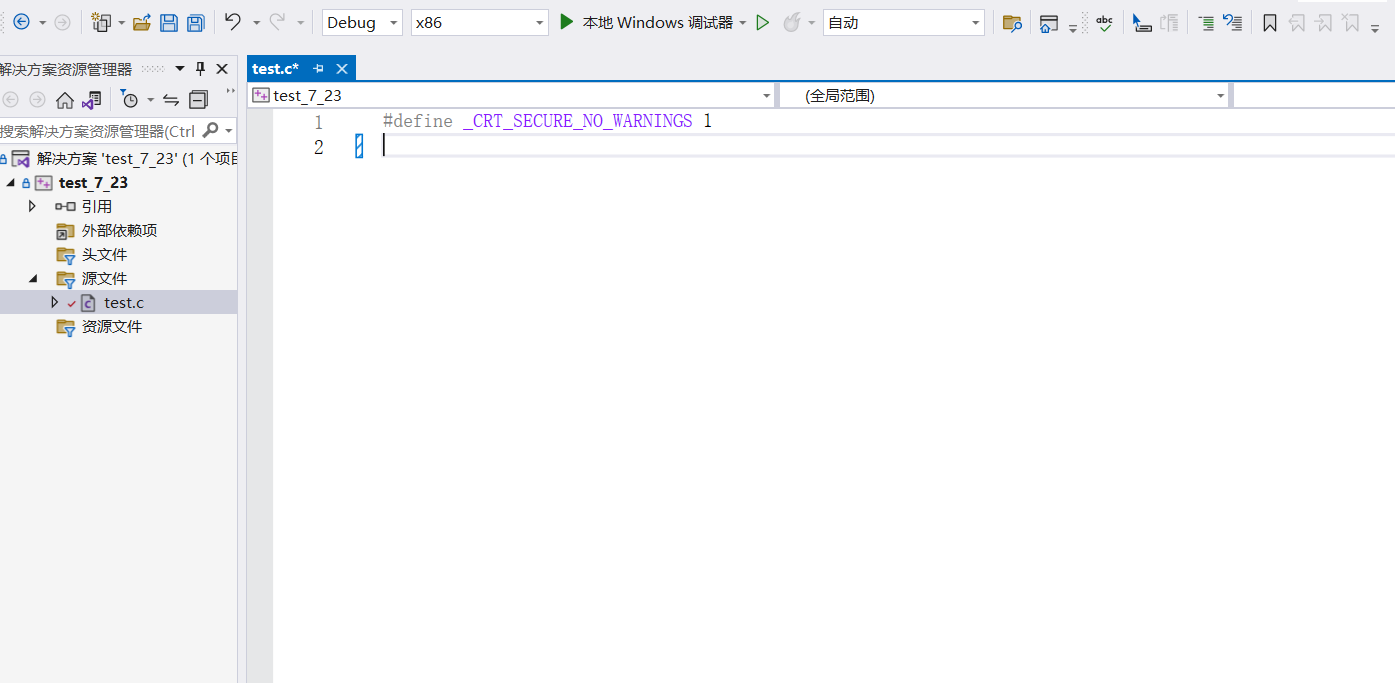Pin the test.c document tab
This screenshot has height=683, width=1395.
pyautogui.click(x=320, y=68)
